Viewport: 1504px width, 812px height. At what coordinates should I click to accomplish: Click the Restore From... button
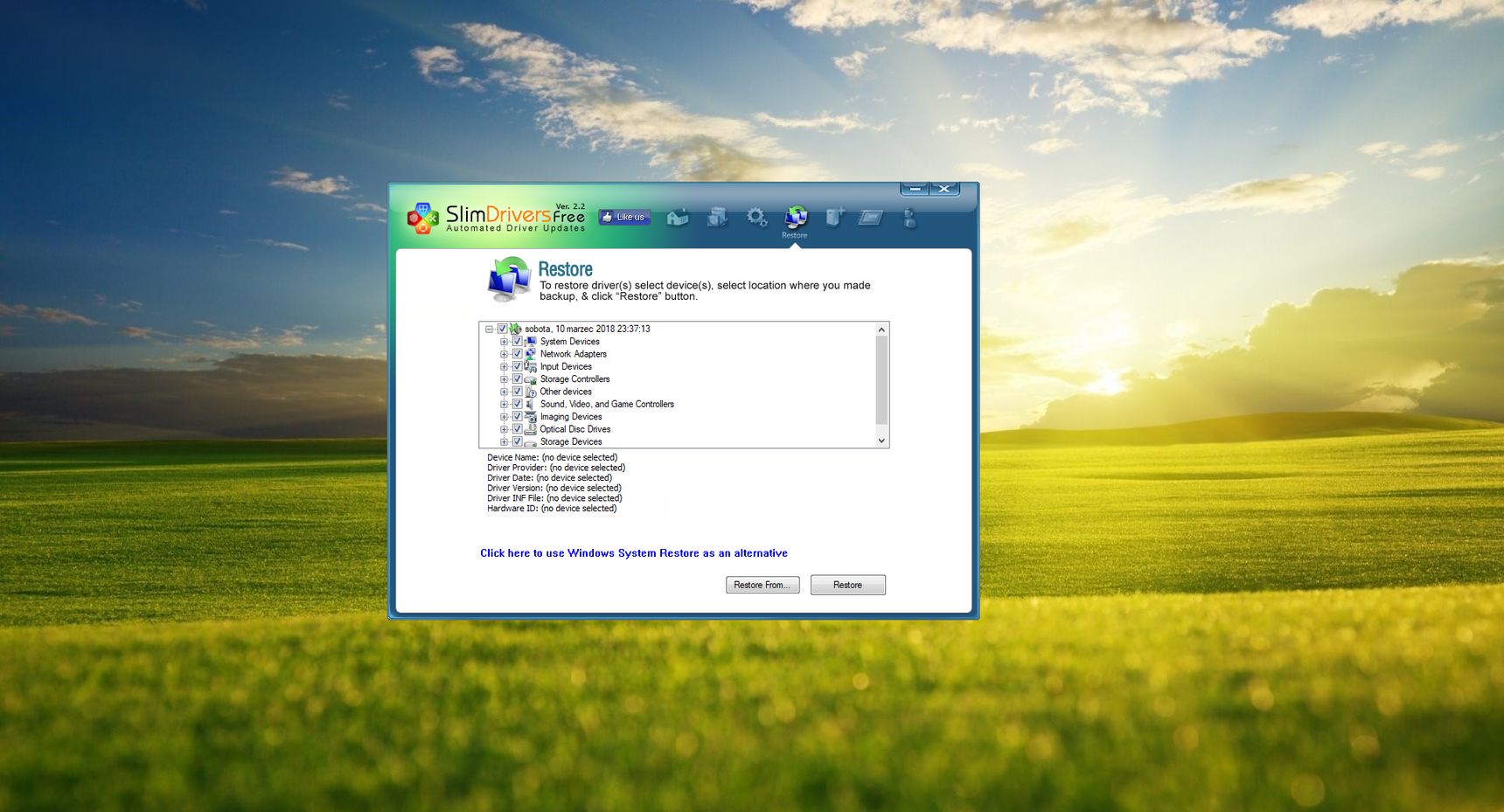tap(762, 585)
